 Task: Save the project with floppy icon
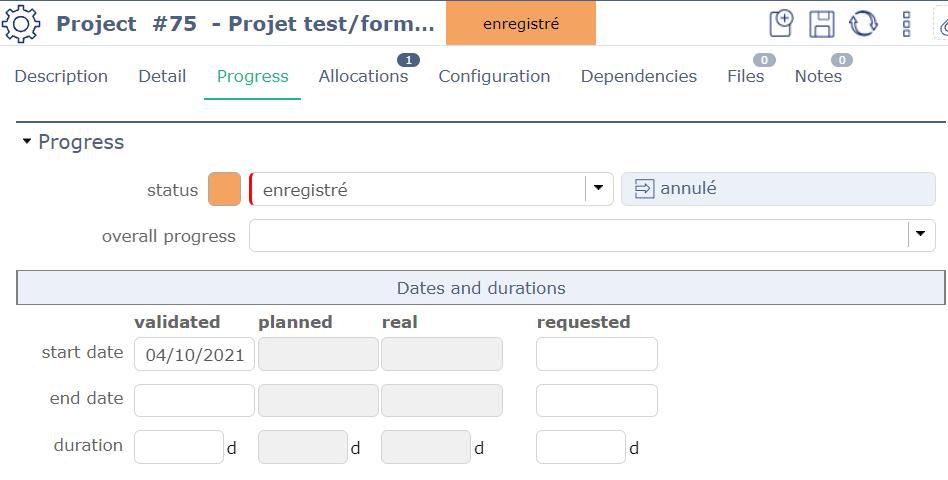(821, 24)
